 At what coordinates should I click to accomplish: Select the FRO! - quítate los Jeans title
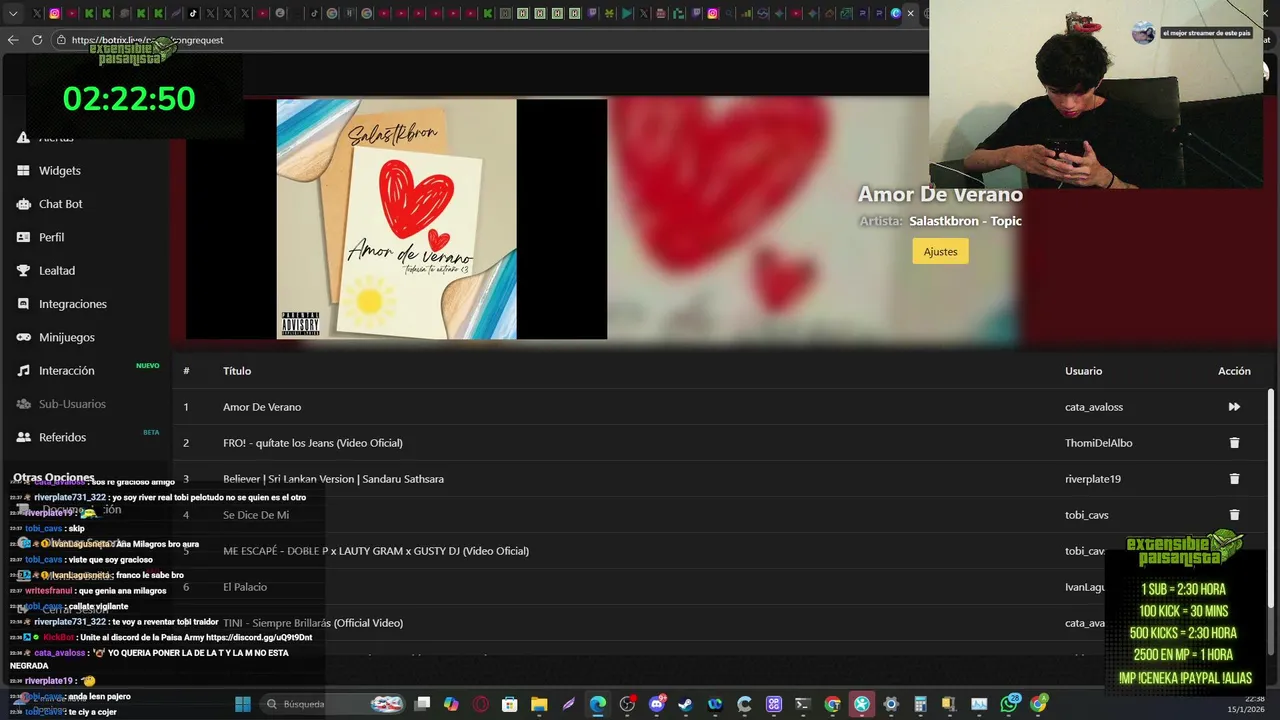(x=313, y=443)
